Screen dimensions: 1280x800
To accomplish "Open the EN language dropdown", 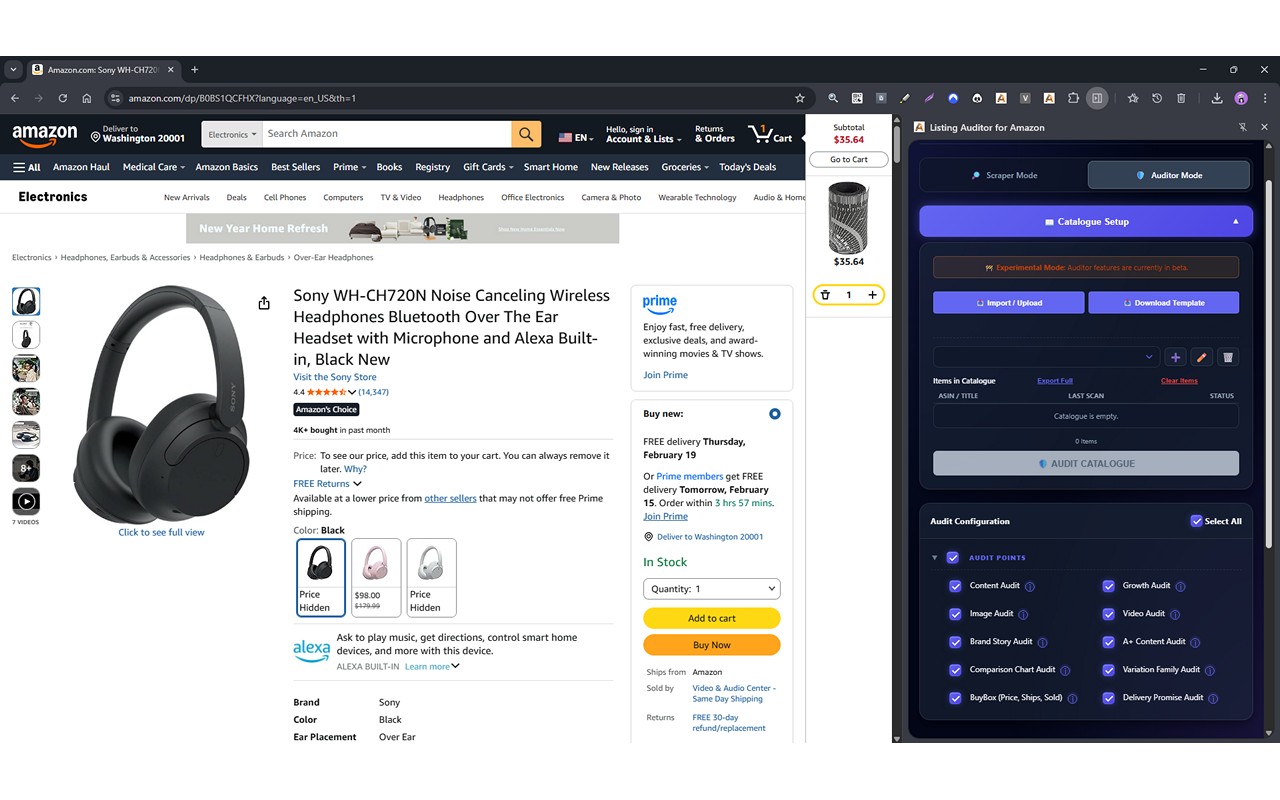I will (x=576, y=137).
